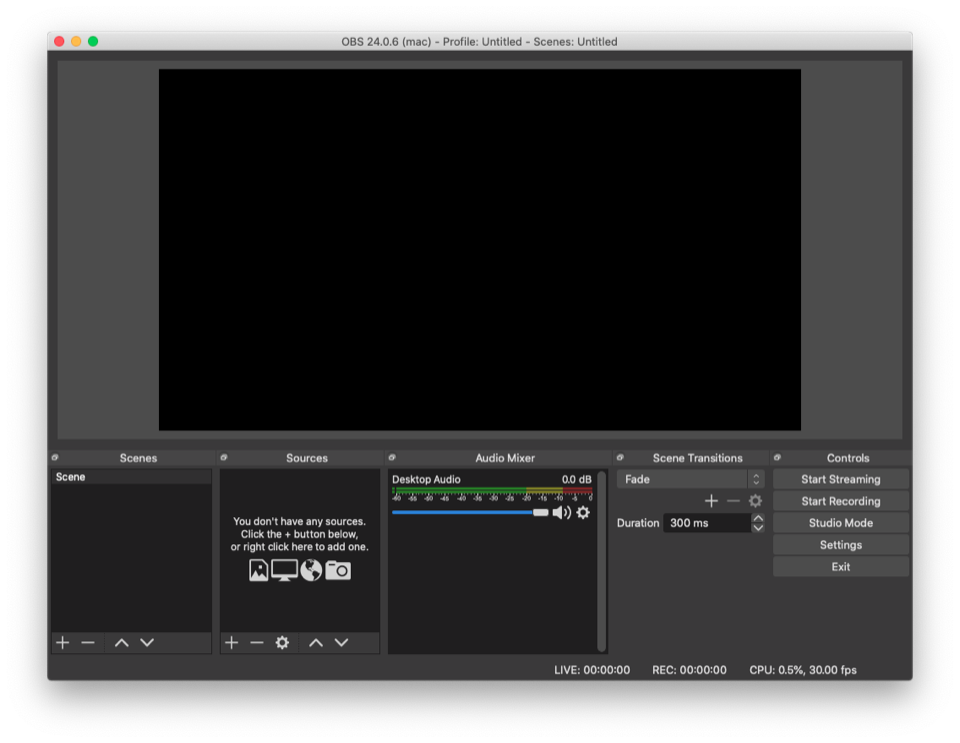Open the Fade transition dropdown

tap(689, 479)
